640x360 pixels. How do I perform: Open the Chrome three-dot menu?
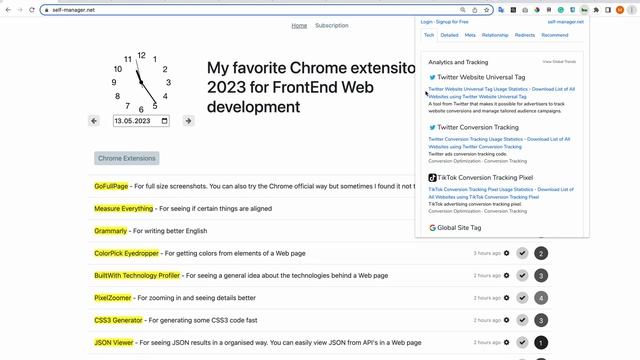coord(632,10)
